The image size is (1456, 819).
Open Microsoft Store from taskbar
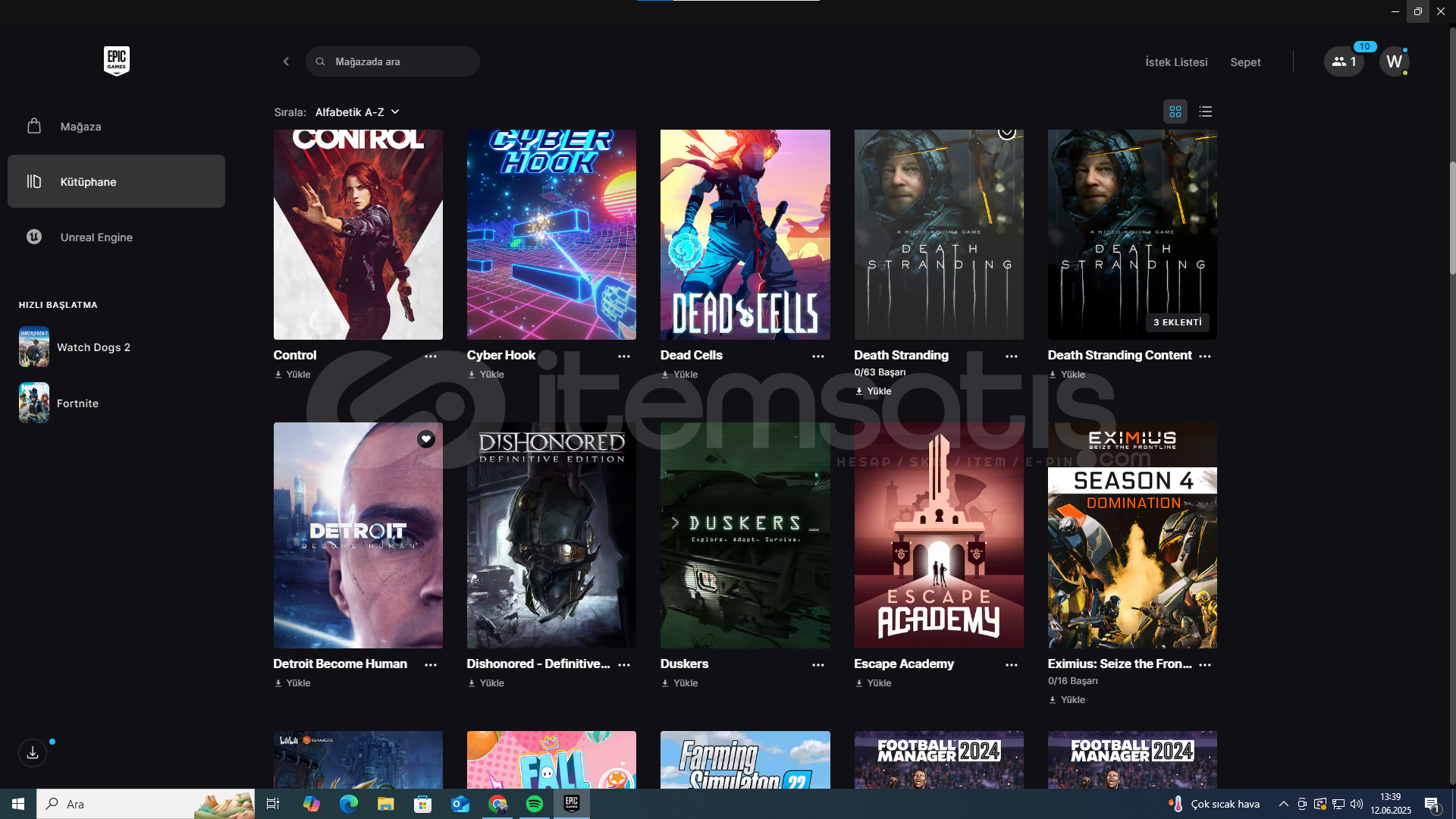(423, 804)
